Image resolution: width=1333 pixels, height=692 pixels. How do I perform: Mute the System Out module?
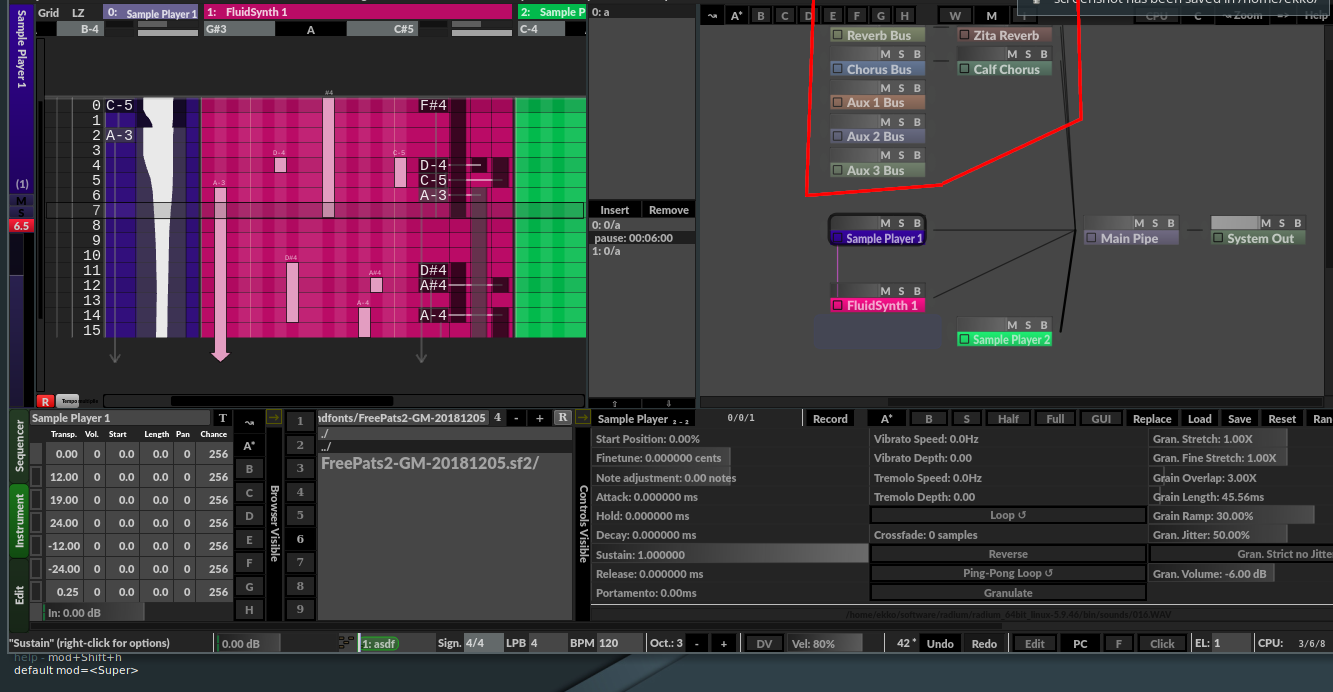click(x=1265, y=223)
